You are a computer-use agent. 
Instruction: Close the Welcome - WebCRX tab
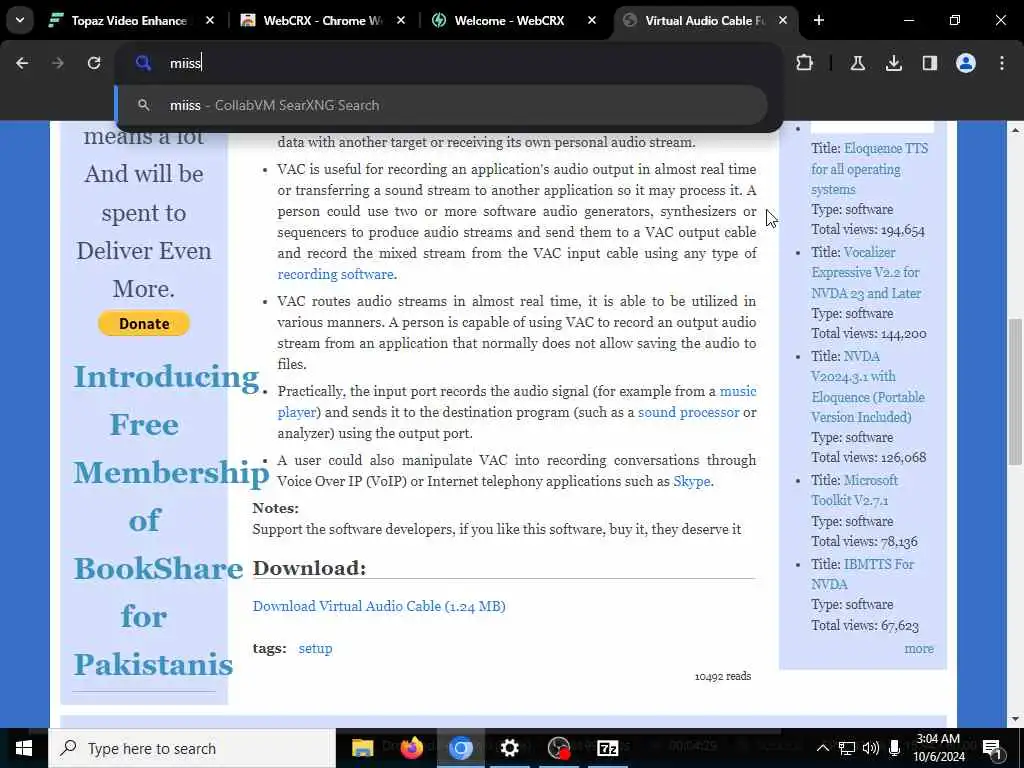[591, 20]
